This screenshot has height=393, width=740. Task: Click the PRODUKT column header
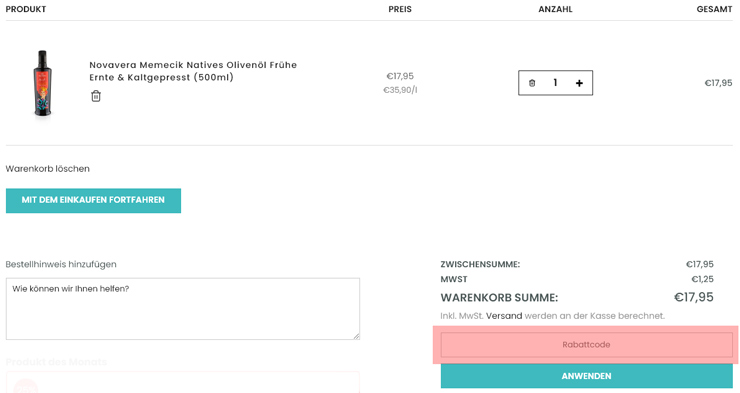point(26,9)
